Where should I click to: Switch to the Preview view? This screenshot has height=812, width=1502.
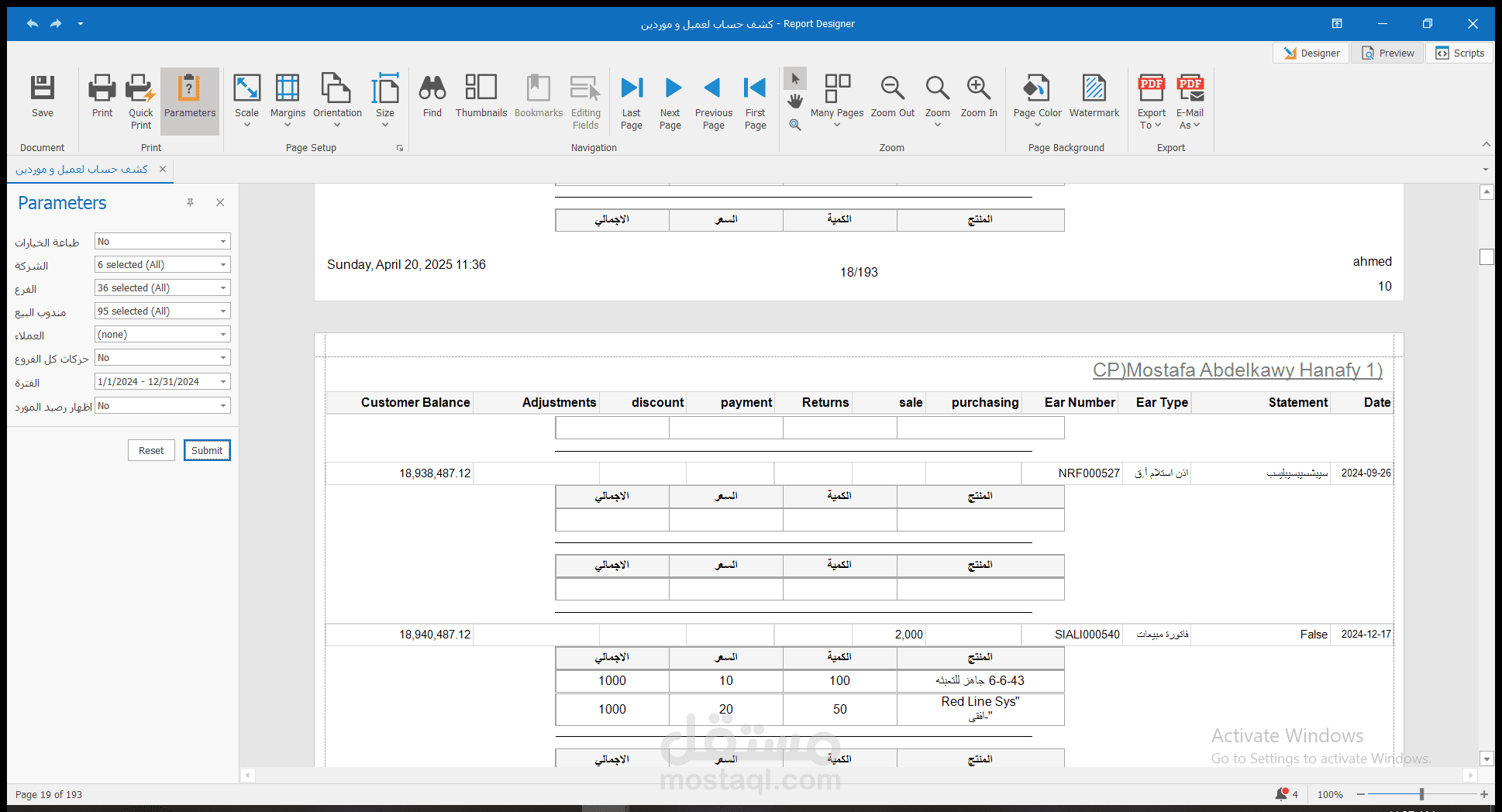click(x=1388, y=53)
